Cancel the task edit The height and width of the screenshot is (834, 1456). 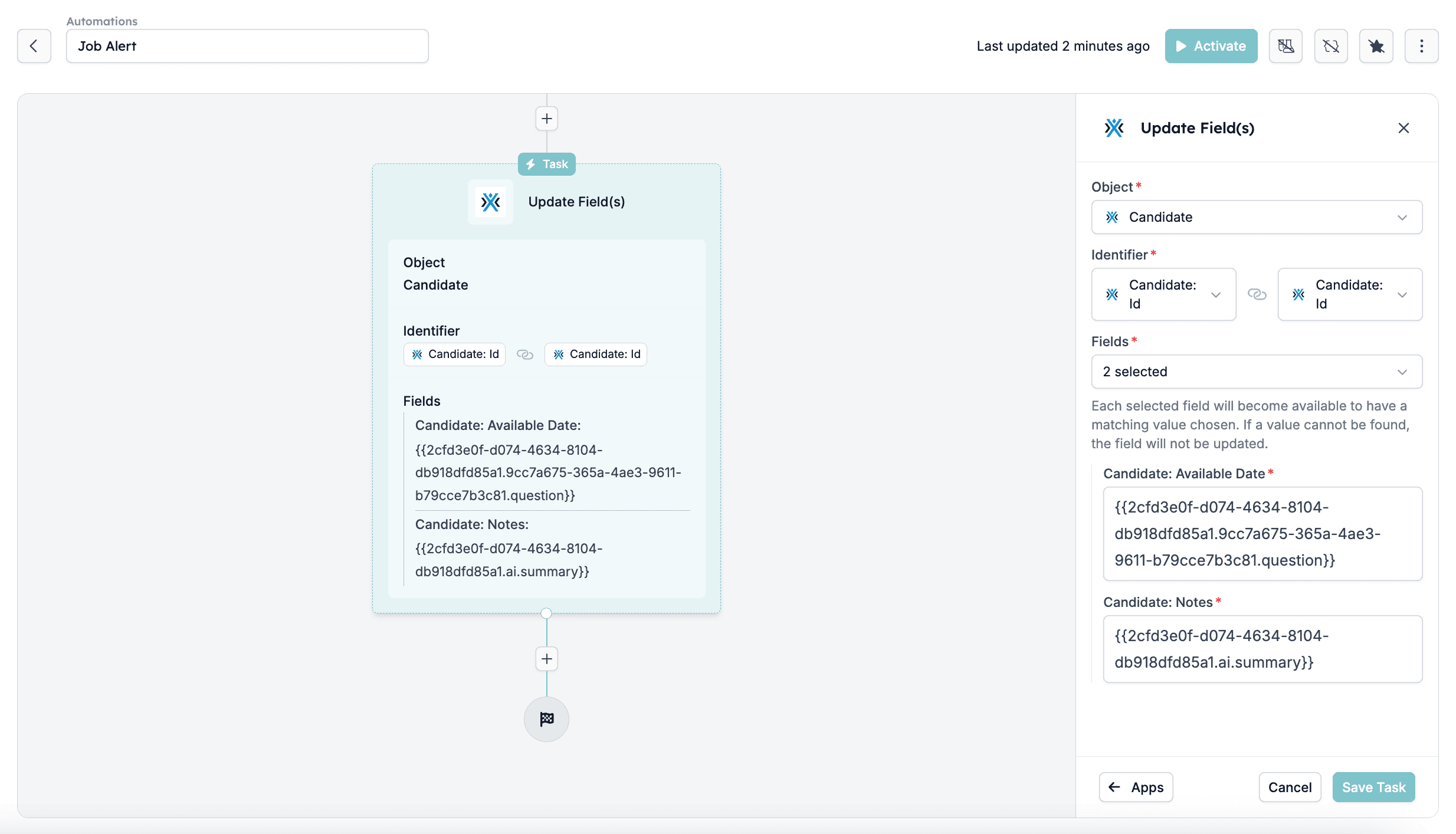[x=1290, y=787]
